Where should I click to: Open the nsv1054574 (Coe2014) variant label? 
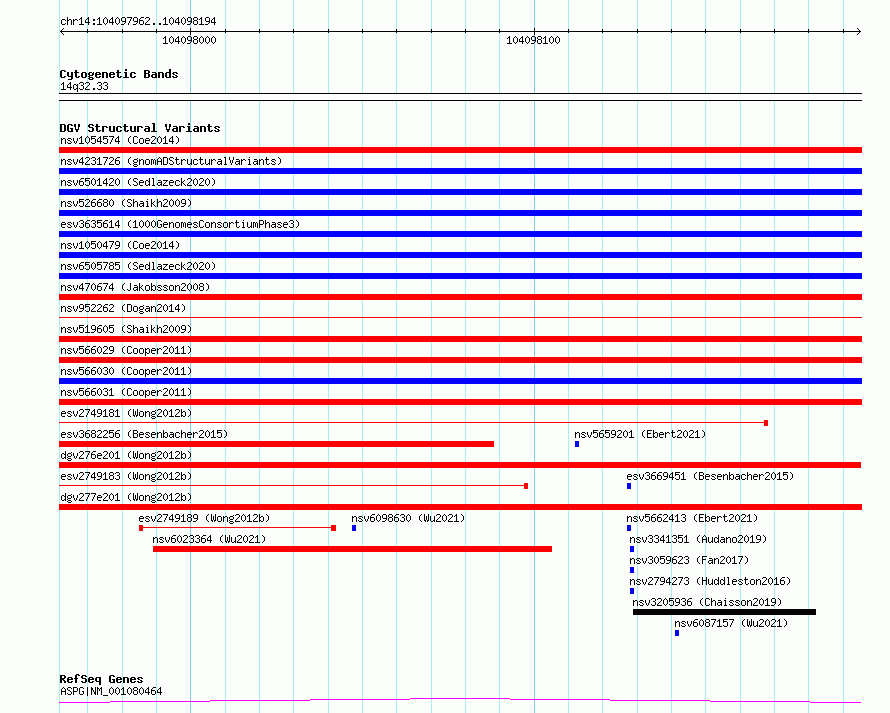coord(120,140)
